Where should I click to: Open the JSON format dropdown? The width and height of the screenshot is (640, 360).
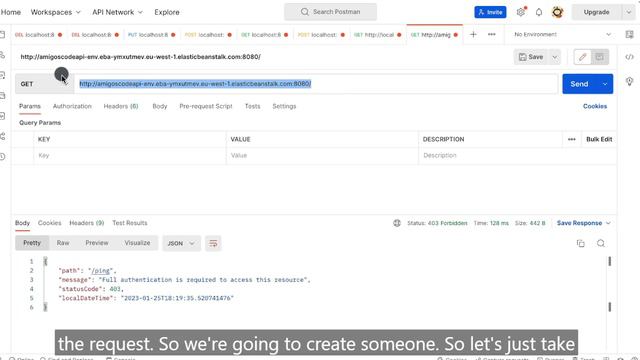(x=181, y=243)
